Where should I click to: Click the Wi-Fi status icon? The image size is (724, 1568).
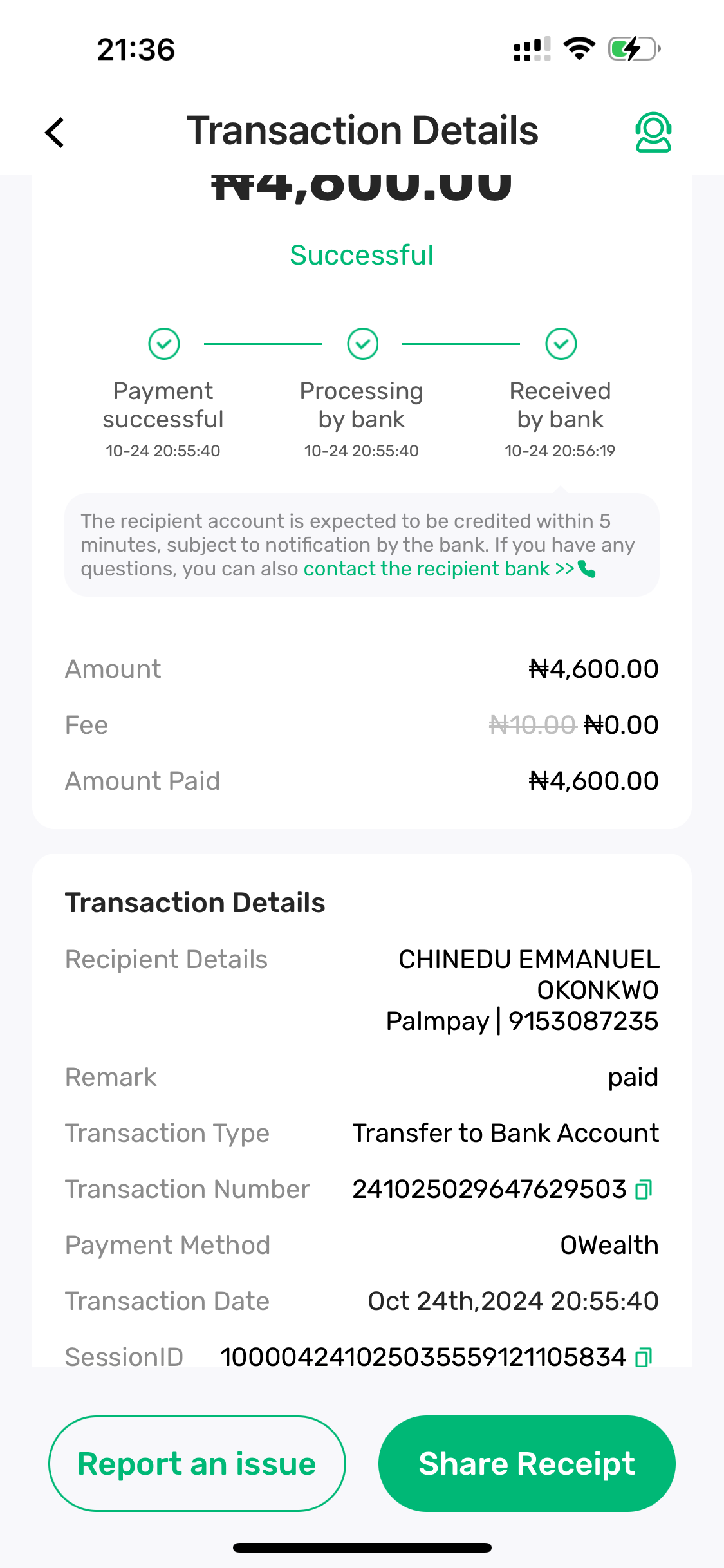(579, 50)
